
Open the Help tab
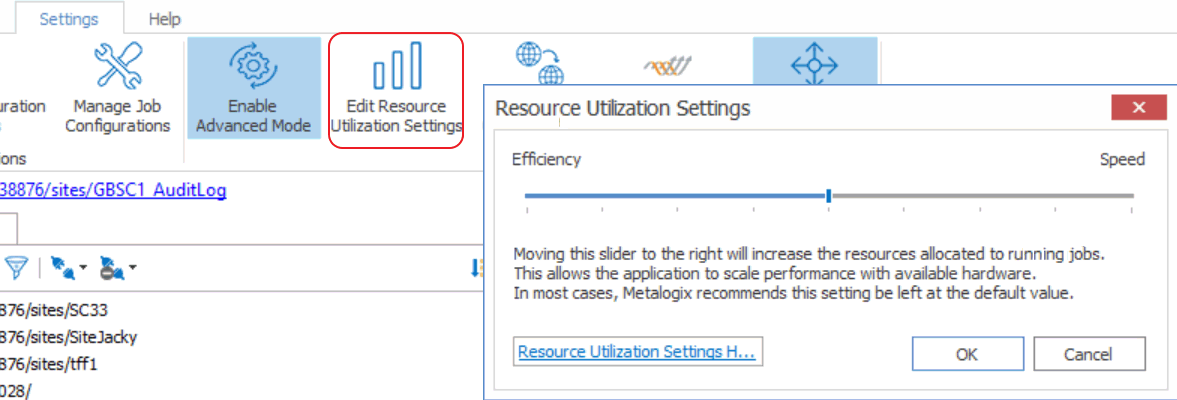coord(164,19)
